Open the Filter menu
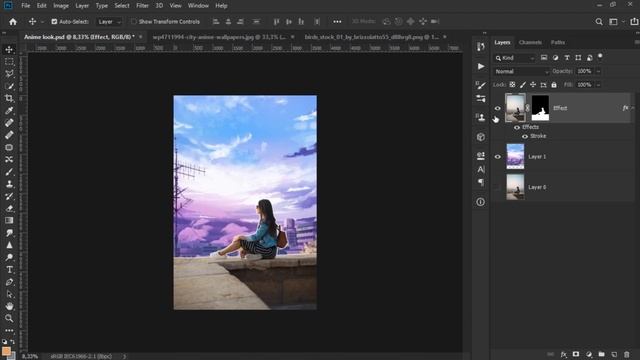The height and width of the screenshot is (360, 640). point(142,6)
